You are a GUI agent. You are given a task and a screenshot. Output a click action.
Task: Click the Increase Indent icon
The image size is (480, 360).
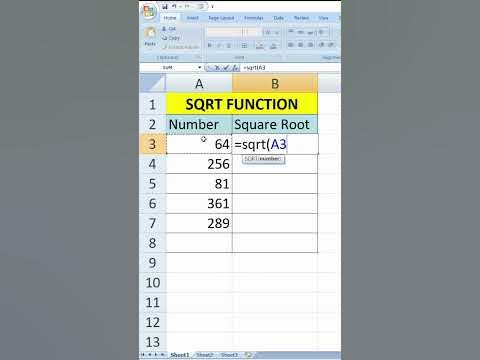point(331,44)
